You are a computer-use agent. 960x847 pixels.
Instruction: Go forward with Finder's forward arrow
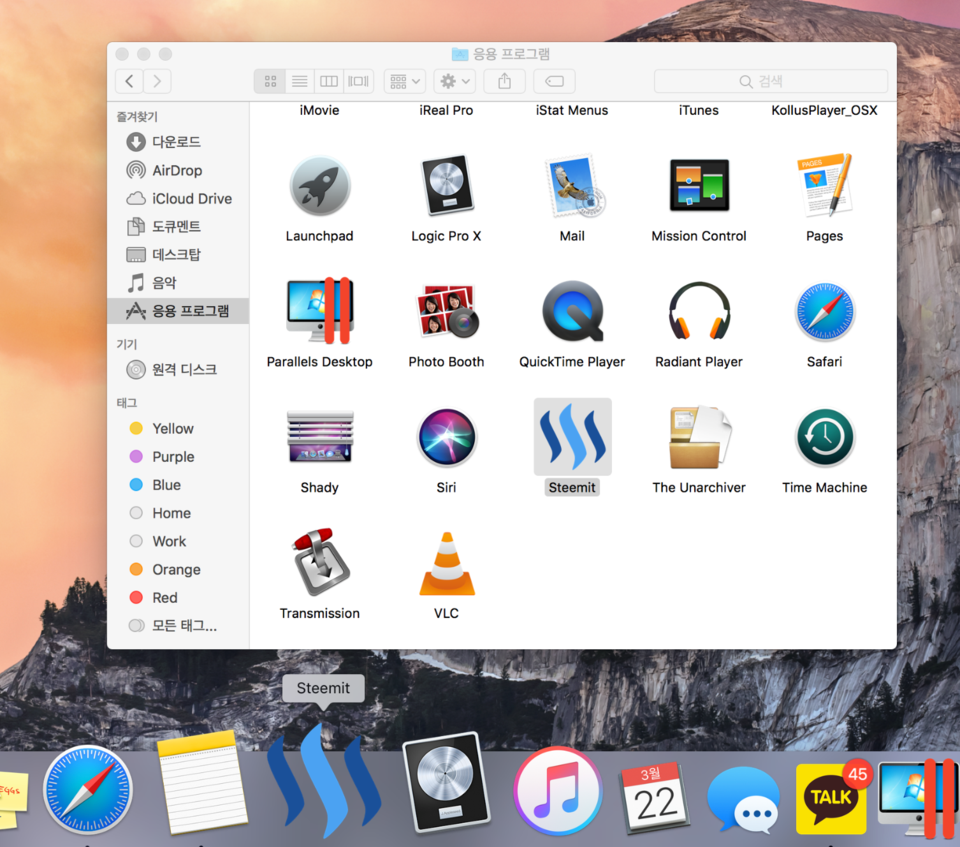tap(157, 81)
